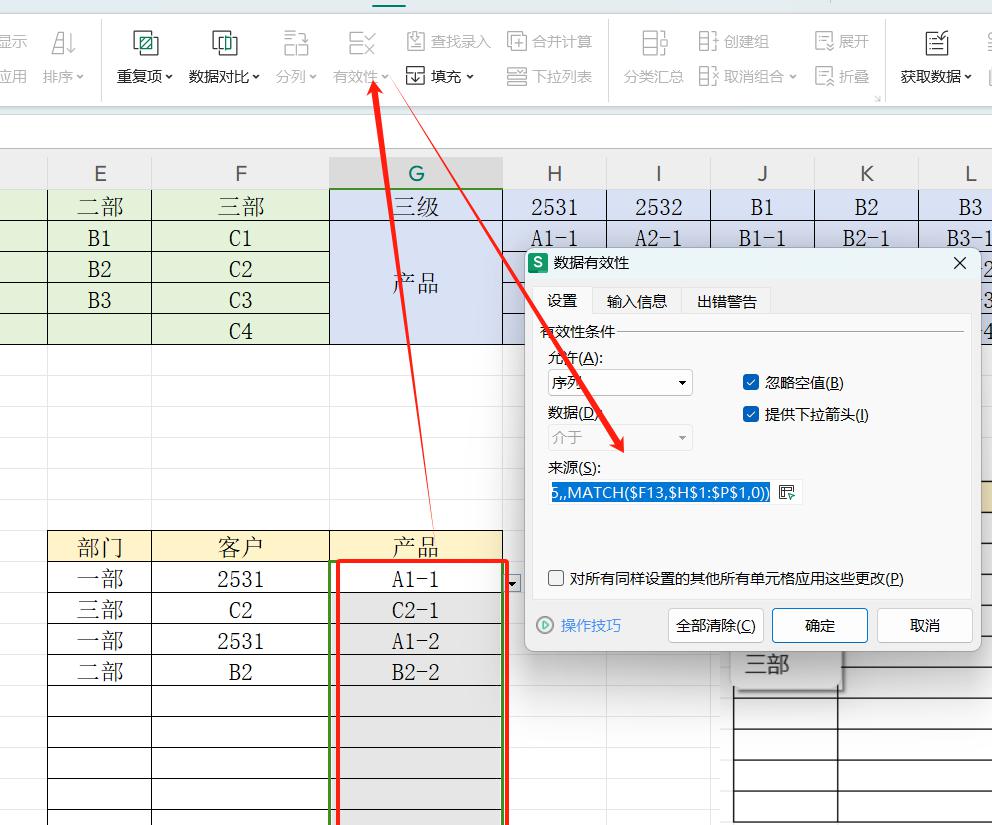This screenshot has width=992, height=825.
Task: Expand the 填充 dropdown arrow
Action: pyautogui.click(x=469, y=77)
